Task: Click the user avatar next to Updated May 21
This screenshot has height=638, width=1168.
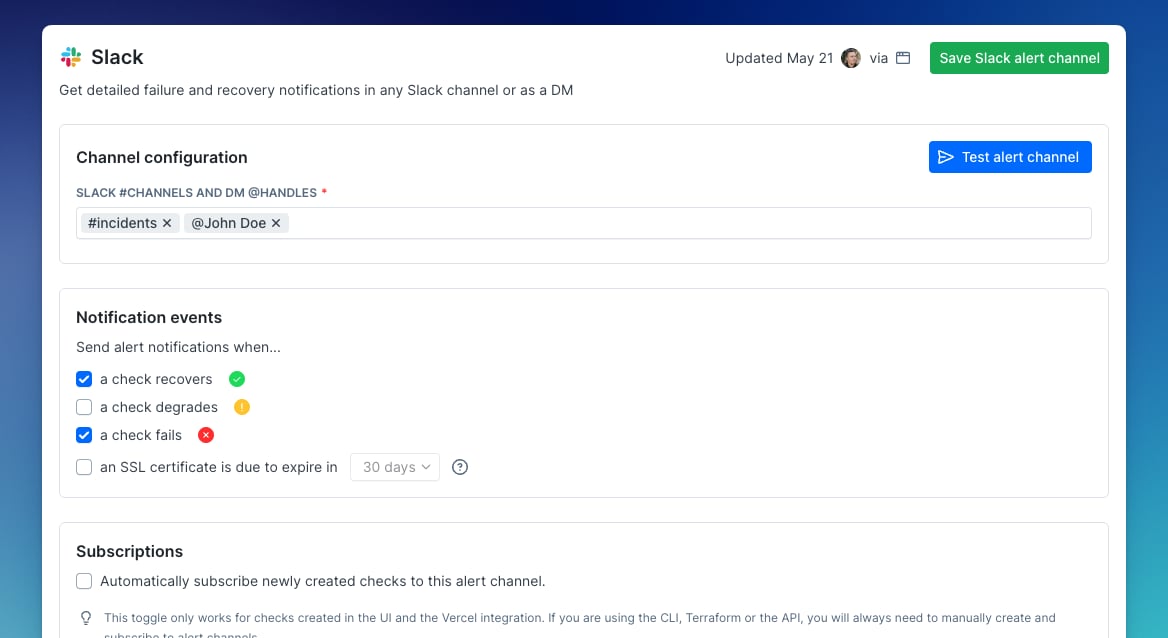Action: pyautogui.click(x=851, y=58)
